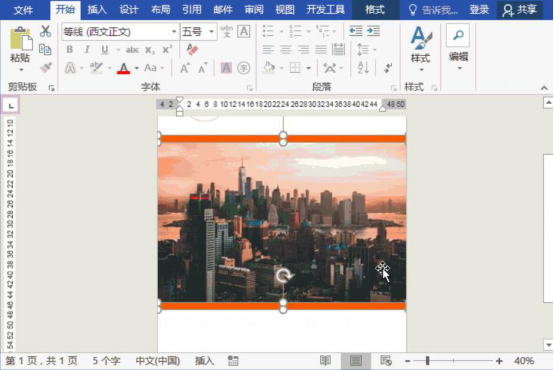Image resolution: width=554 pixels, height=370 pixels.
Task: Click the zoom slider handle
Action: pyautogui.click(x=428, y=361)
